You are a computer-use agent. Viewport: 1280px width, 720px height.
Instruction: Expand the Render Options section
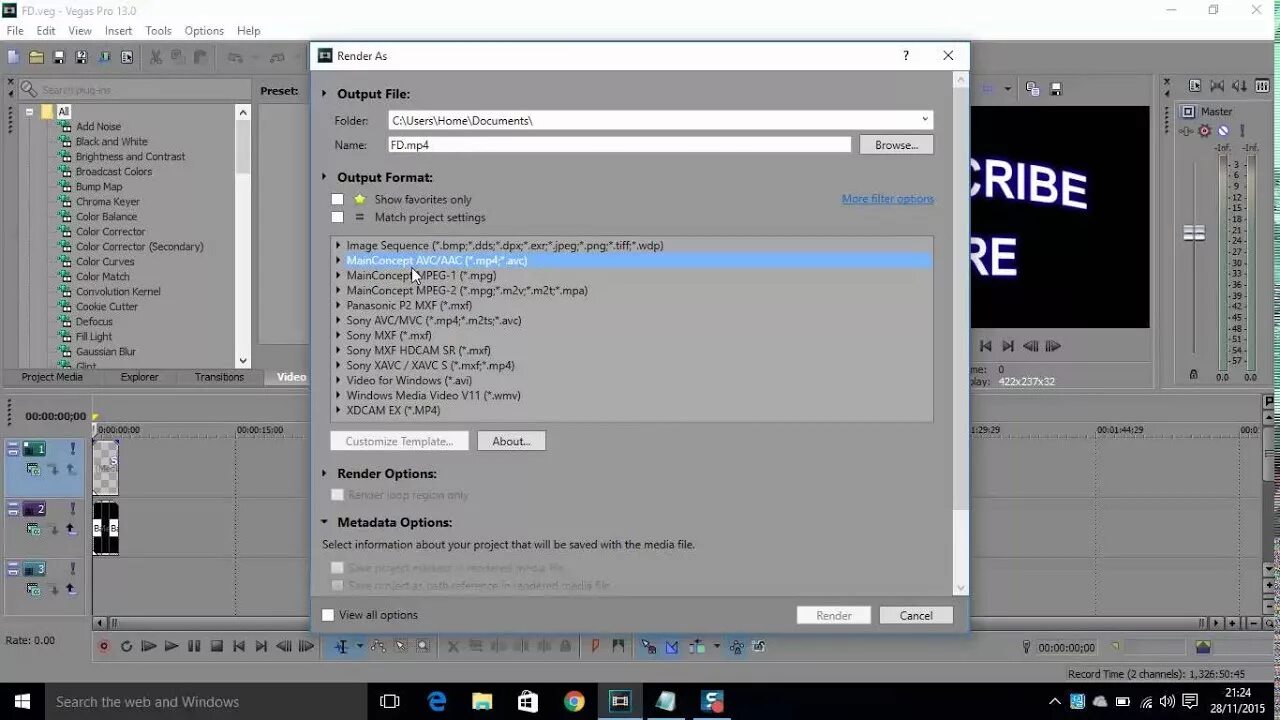(x=324, y=474)
